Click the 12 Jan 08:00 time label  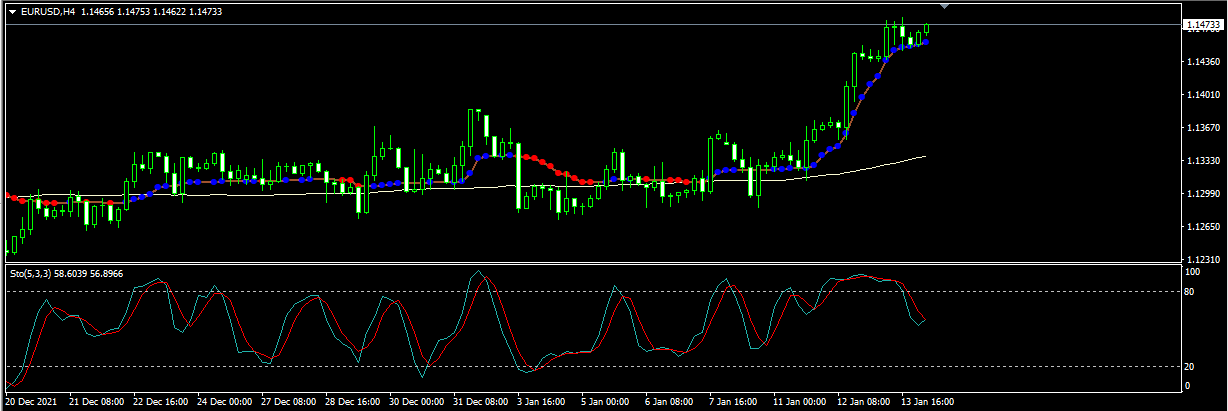[865, 402]
